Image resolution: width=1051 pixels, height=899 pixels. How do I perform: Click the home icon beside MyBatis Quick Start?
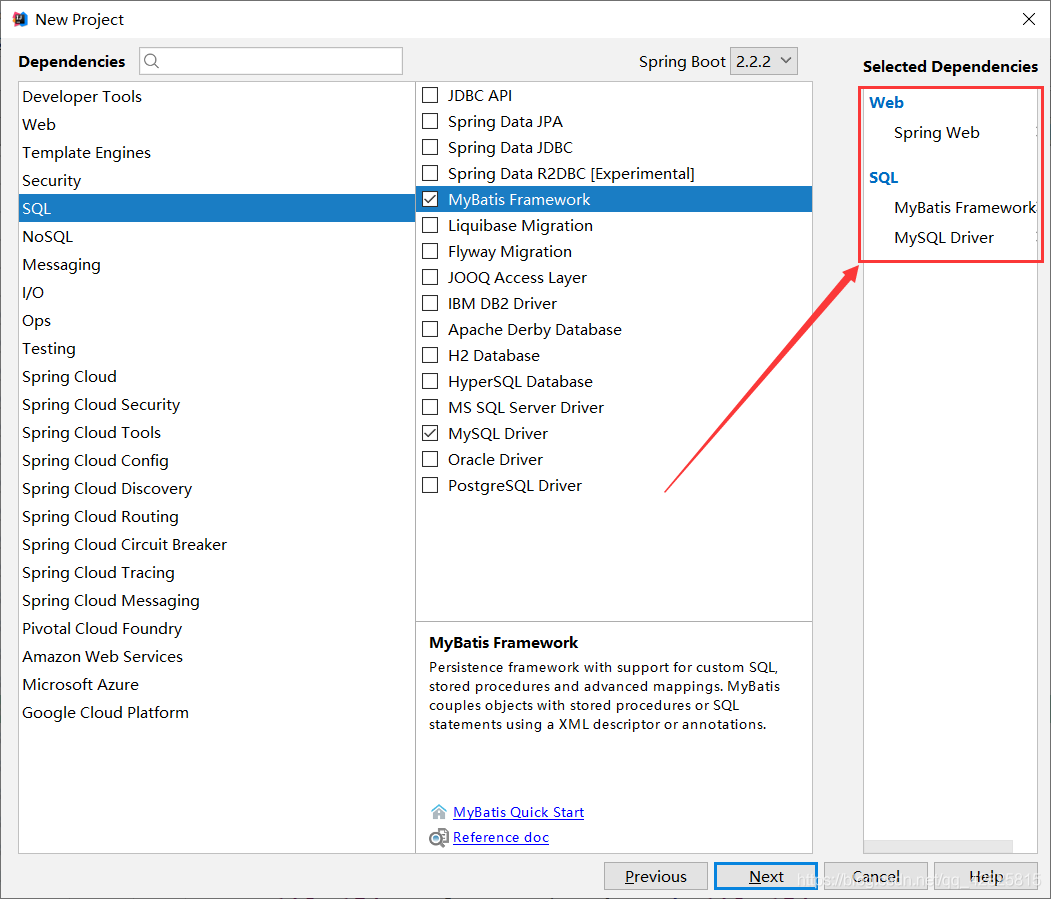tap(438, 812)
